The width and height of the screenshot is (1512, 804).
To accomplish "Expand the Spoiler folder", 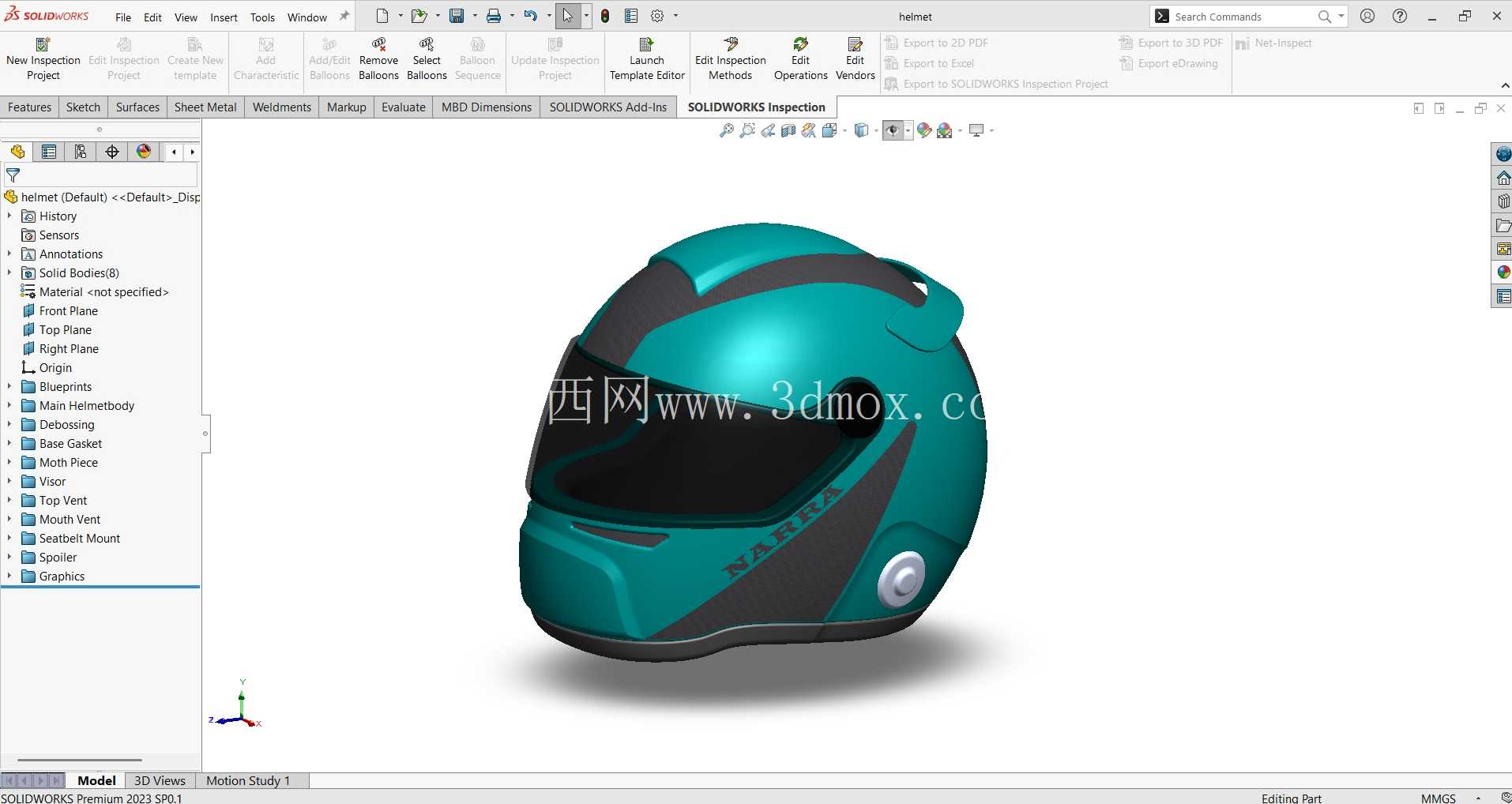I will (9, 557).
